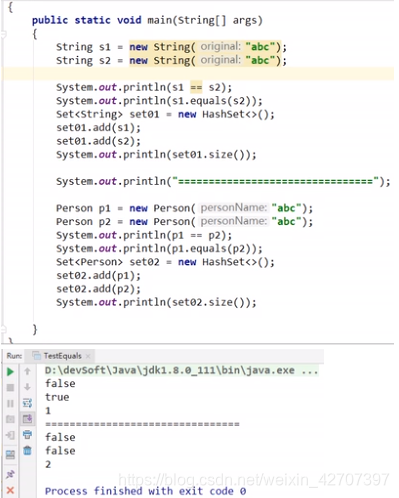Click the java.exe command line in console

(x=182, y=370)
